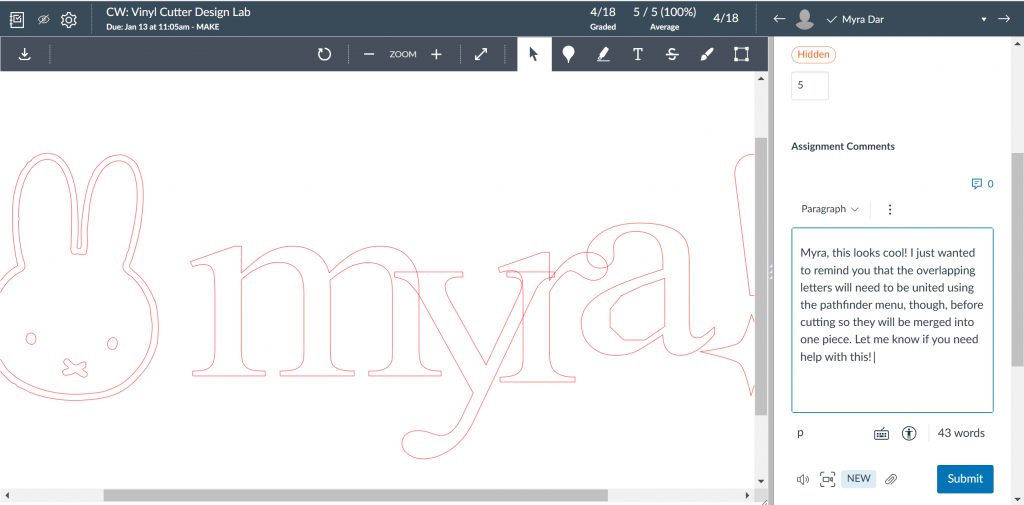1024x505 pixels.
Task: Click the document horizontal scrollbar
Action: click(355, 495)
